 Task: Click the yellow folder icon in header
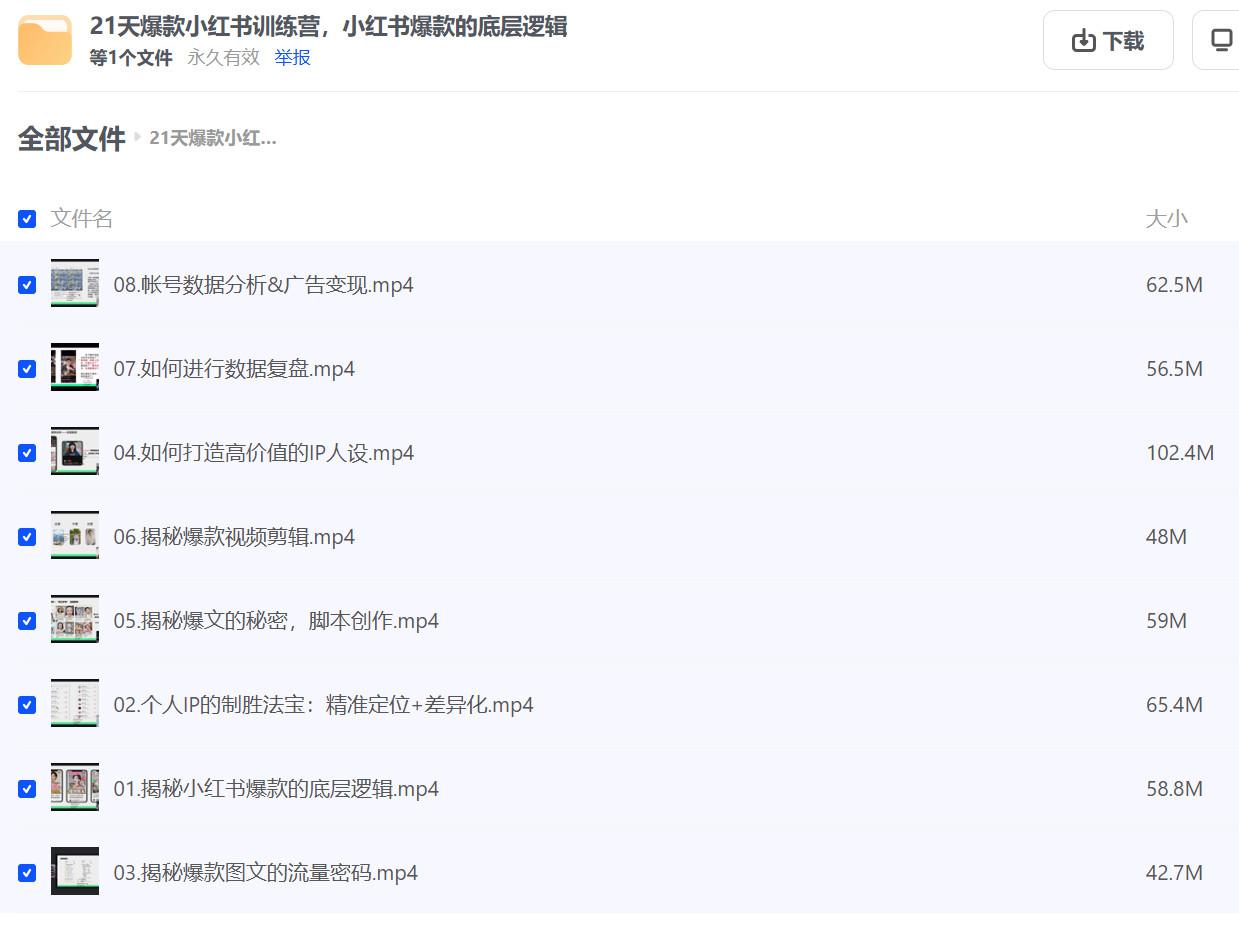coord(45,41)
